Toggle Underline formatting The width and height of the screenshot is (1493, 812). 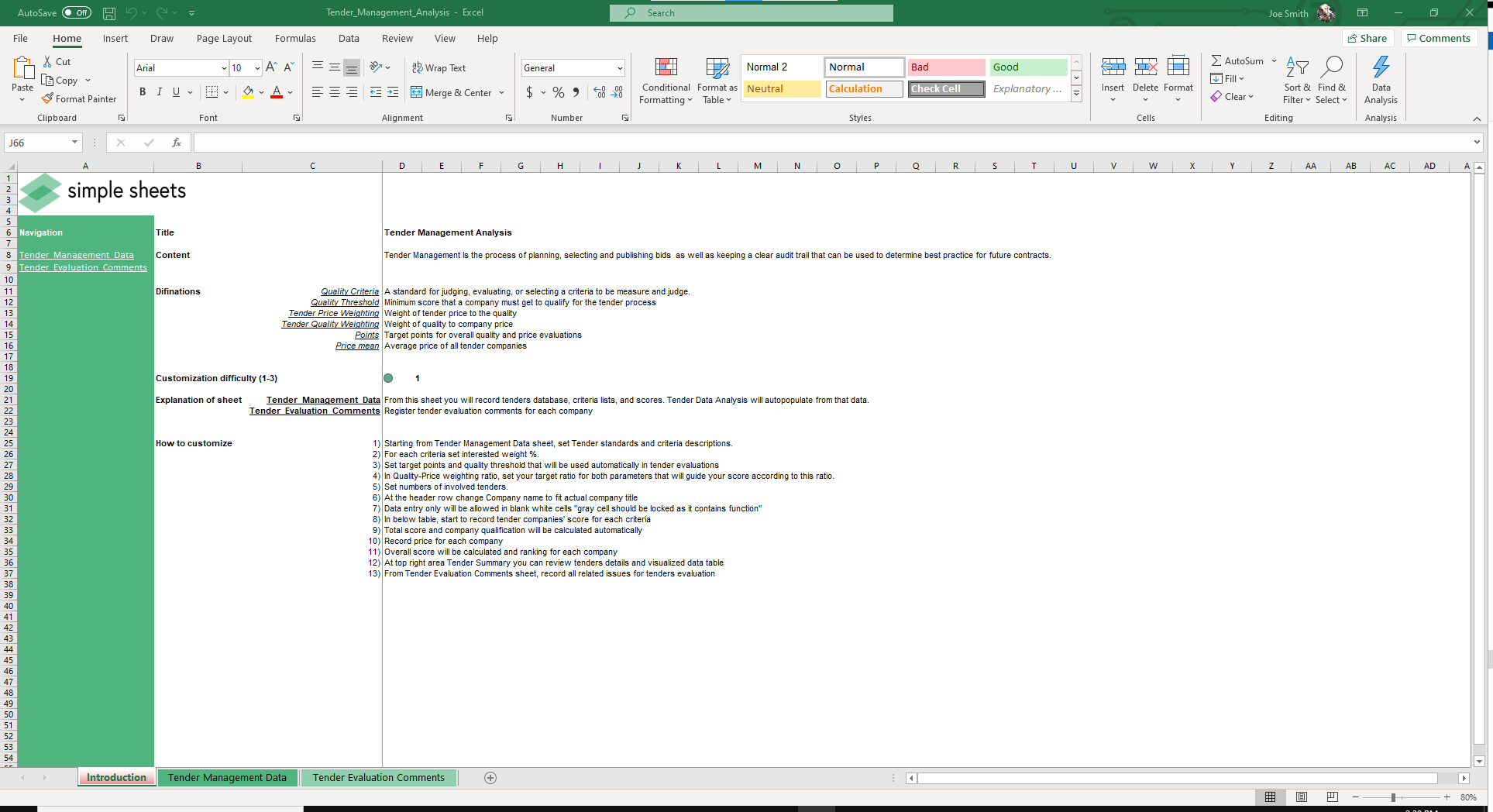176,92
